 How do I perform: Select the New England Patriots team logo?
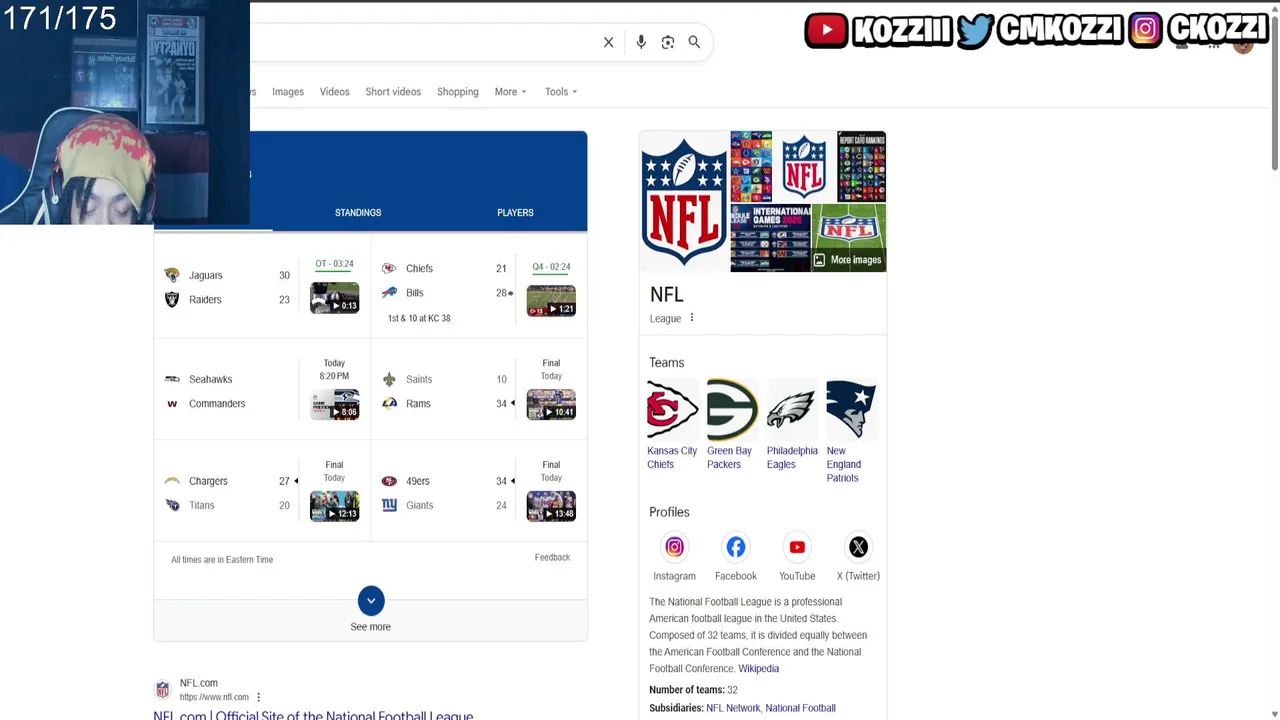click(852, 409)
